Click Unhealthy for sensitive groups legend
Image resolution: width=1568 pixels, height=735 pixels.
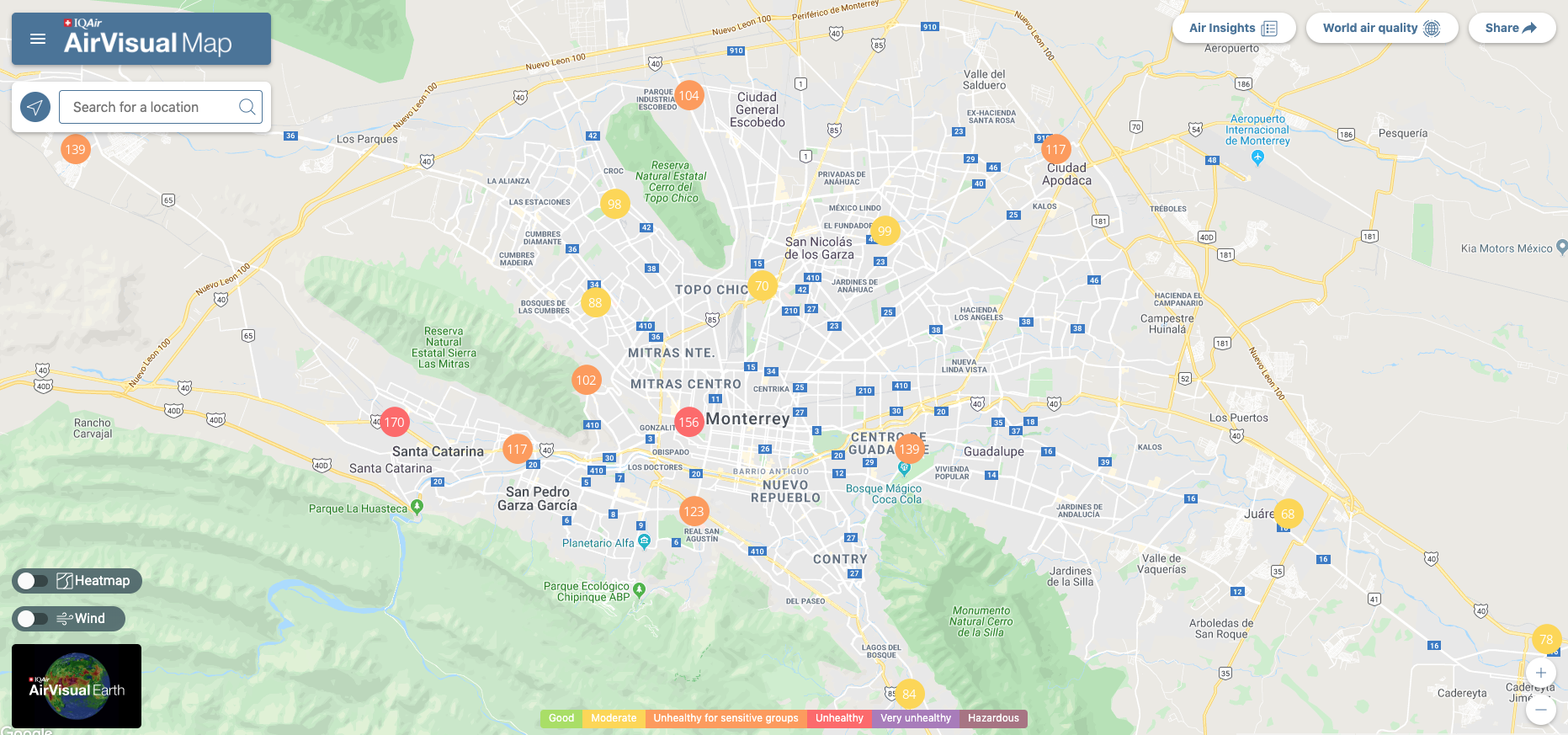click(x=726, y=718)
